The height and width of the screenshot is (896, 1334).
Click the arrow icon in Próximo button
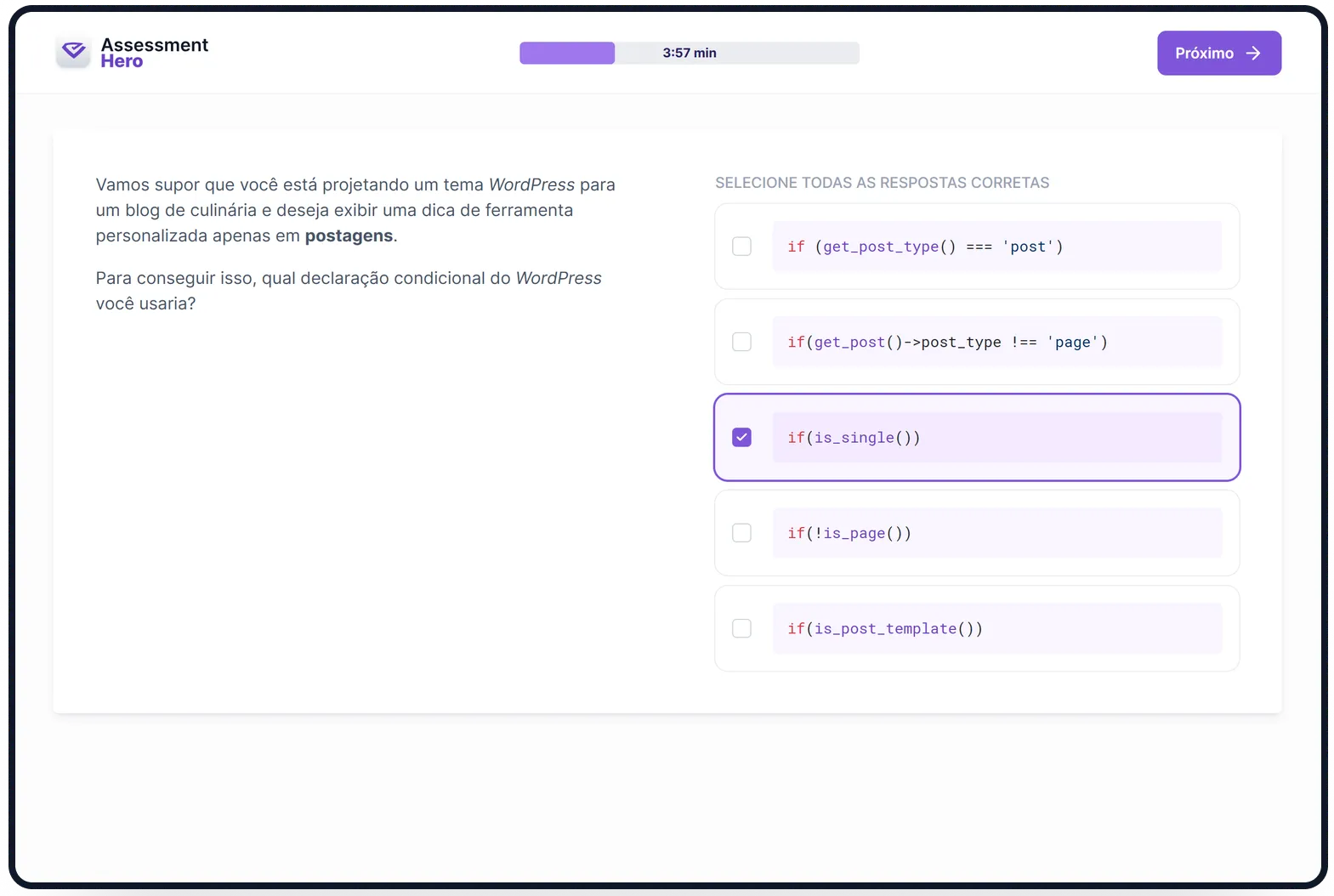click(x=1252, y=53)
